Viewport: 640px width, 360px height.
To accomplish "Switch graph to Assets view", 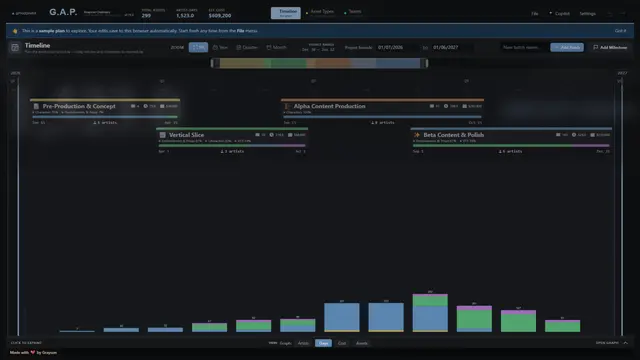I will (x=362, y=343).
